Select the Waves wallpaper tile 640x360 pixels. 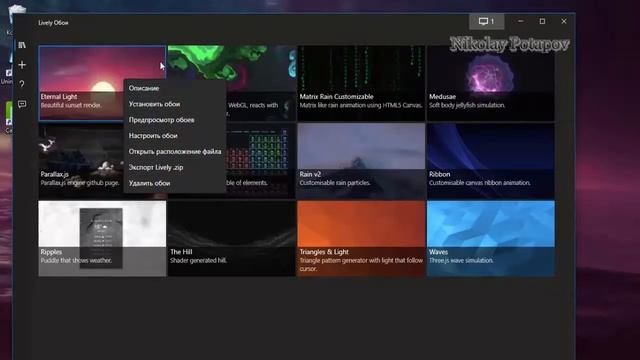(491, 238)
